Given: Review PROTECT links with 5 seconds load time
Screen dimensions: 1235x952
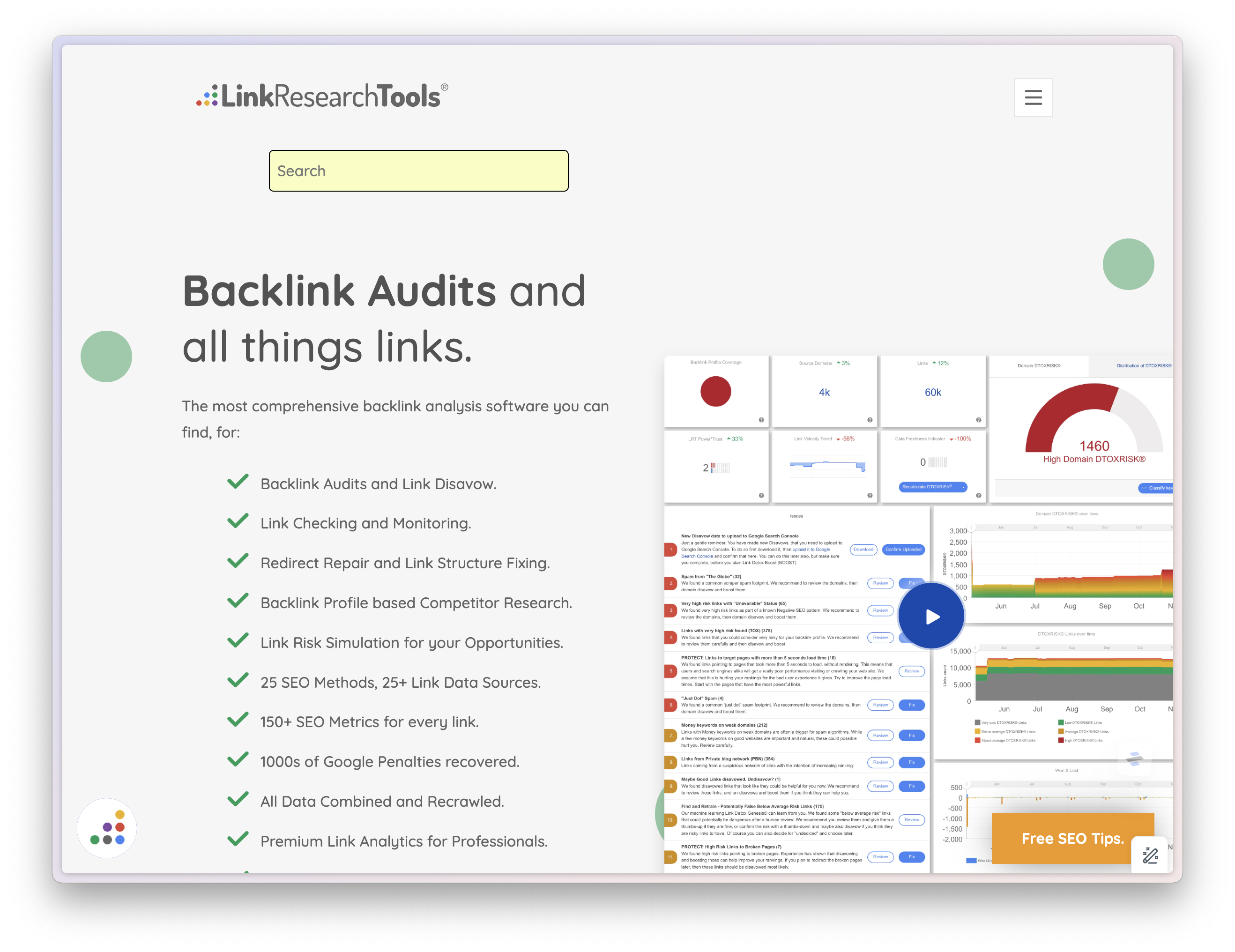Looking at the screenshot, I should (x=912, y=671).
